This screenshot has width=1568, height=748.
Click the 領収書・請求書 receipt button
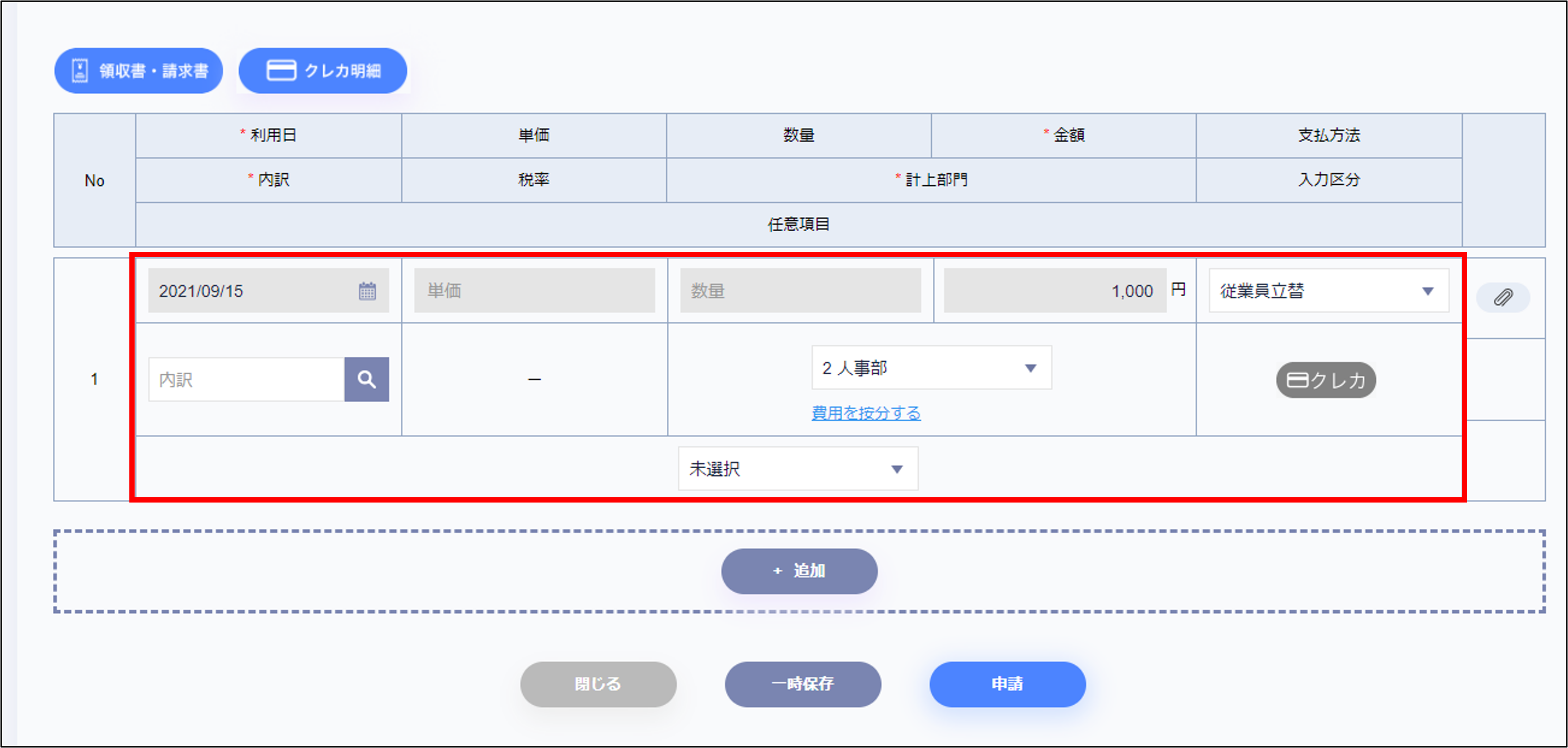pyautogui.click(x=139, y=71)
